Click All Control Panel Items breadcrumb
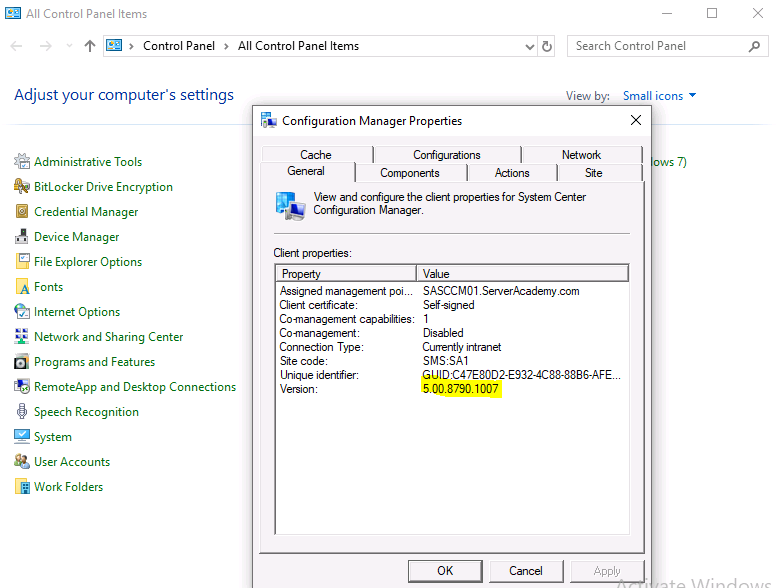The image size is (779, 588). 298,46
